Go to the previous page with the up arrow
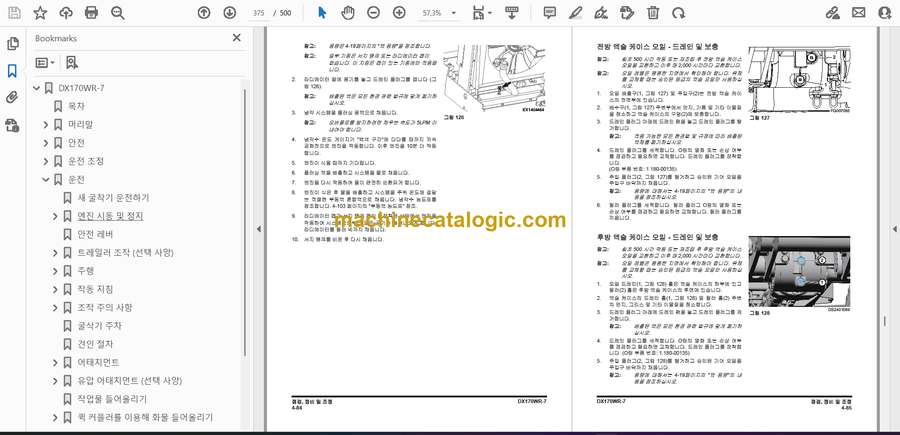Viewport: 900px width, 435px height. click(204, 13)
